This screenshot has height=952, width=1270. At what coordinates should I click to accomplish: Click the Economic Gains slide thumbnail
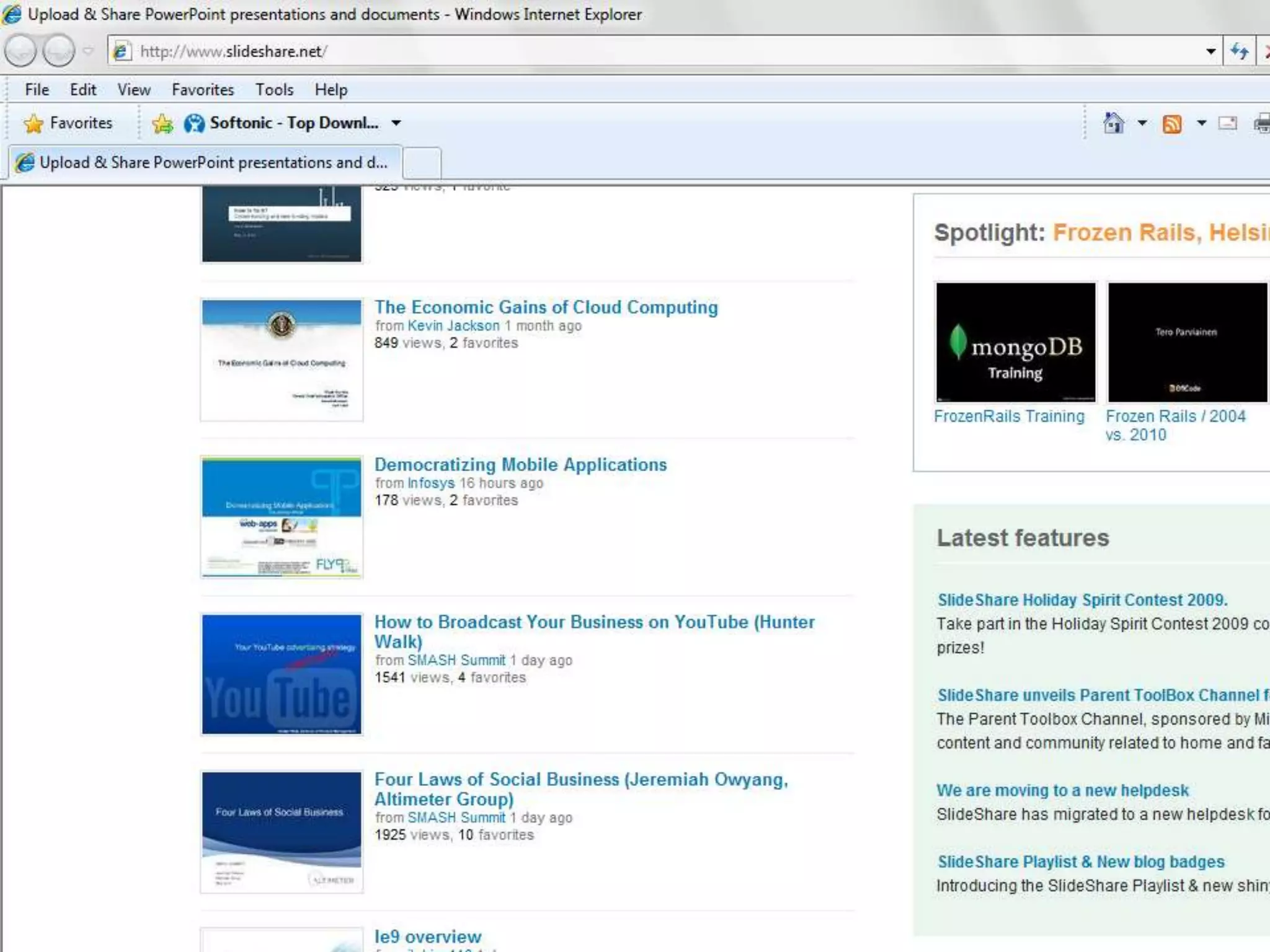(282, 360)
